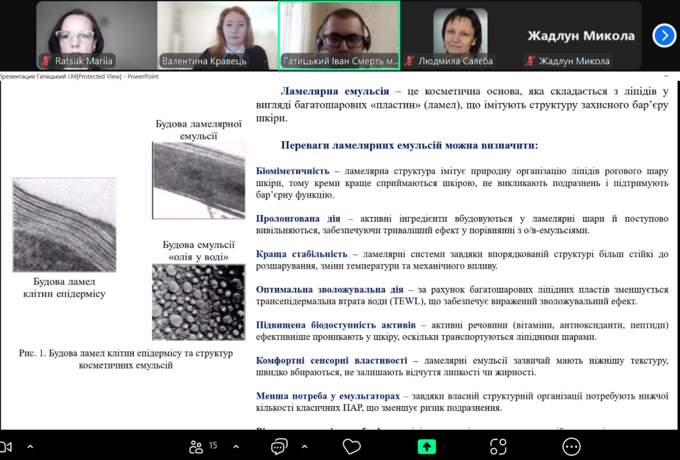Expand the participants options chevron
Image resolution: width=680 pixels, height=460 pixels.
[235, 446]
